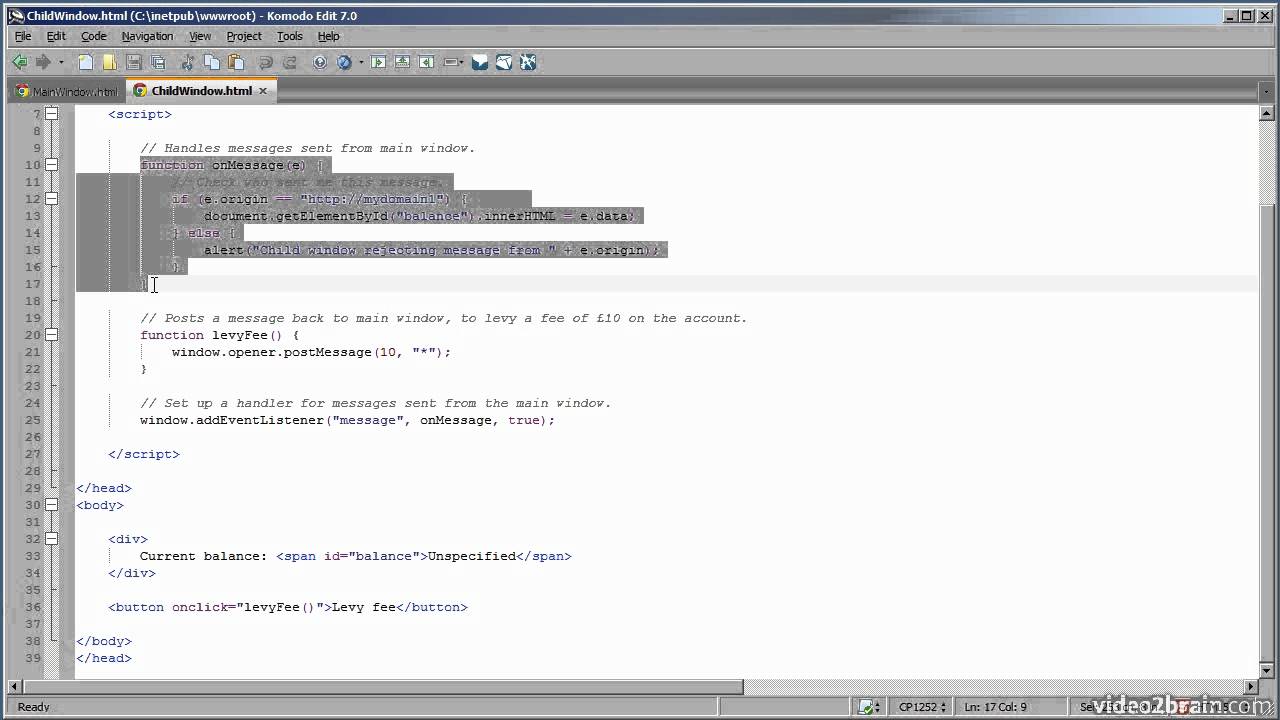Click the Ready status text
Viewport: 1280px width, 720px height.
pos(34,707)
